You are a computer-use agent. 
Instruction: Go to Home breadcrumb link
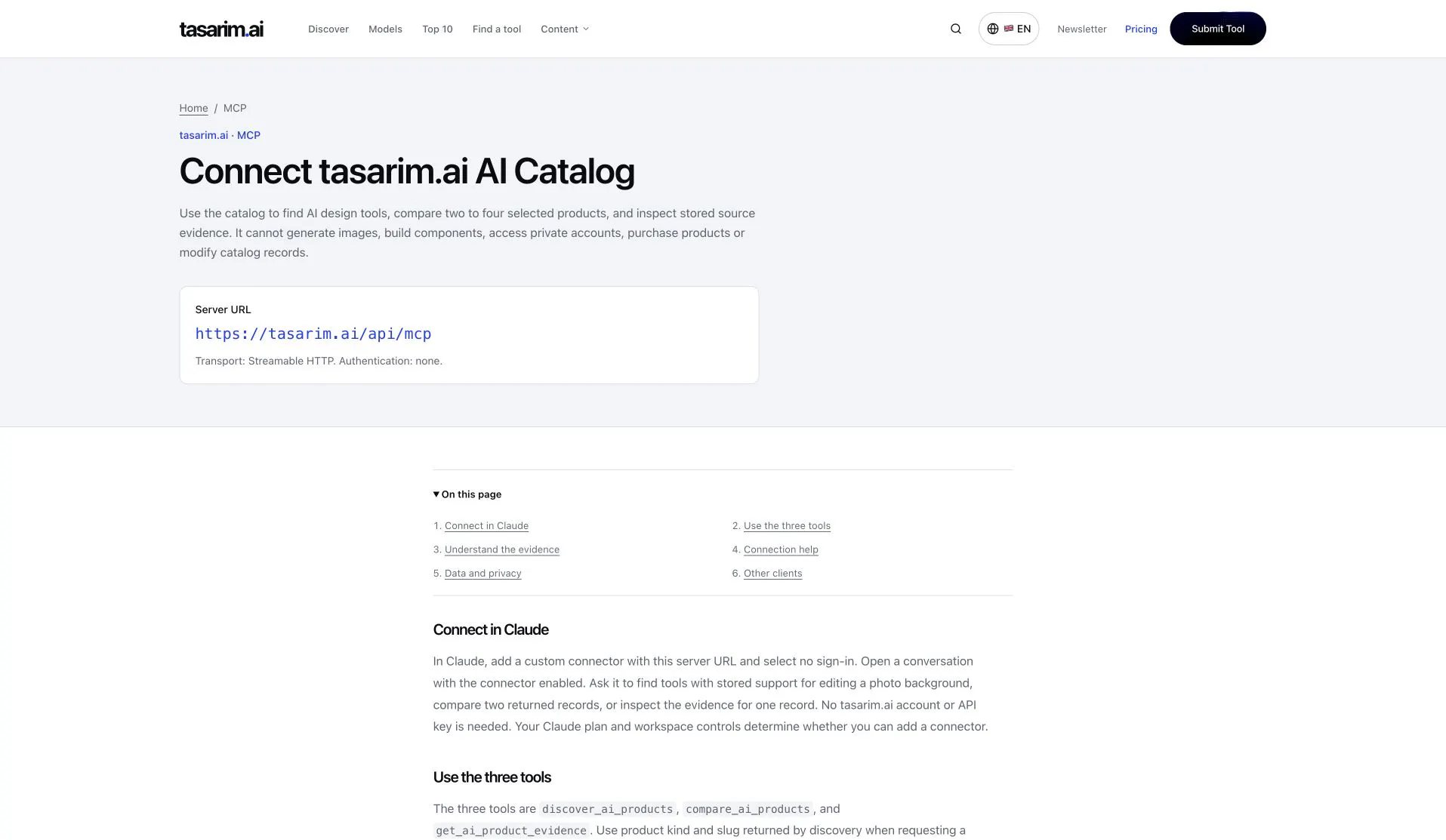coord(193,108)
